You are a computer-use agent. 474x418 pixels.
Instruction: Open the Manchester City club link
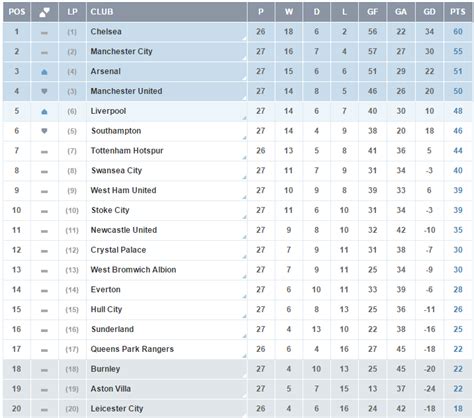pos(121,52)
